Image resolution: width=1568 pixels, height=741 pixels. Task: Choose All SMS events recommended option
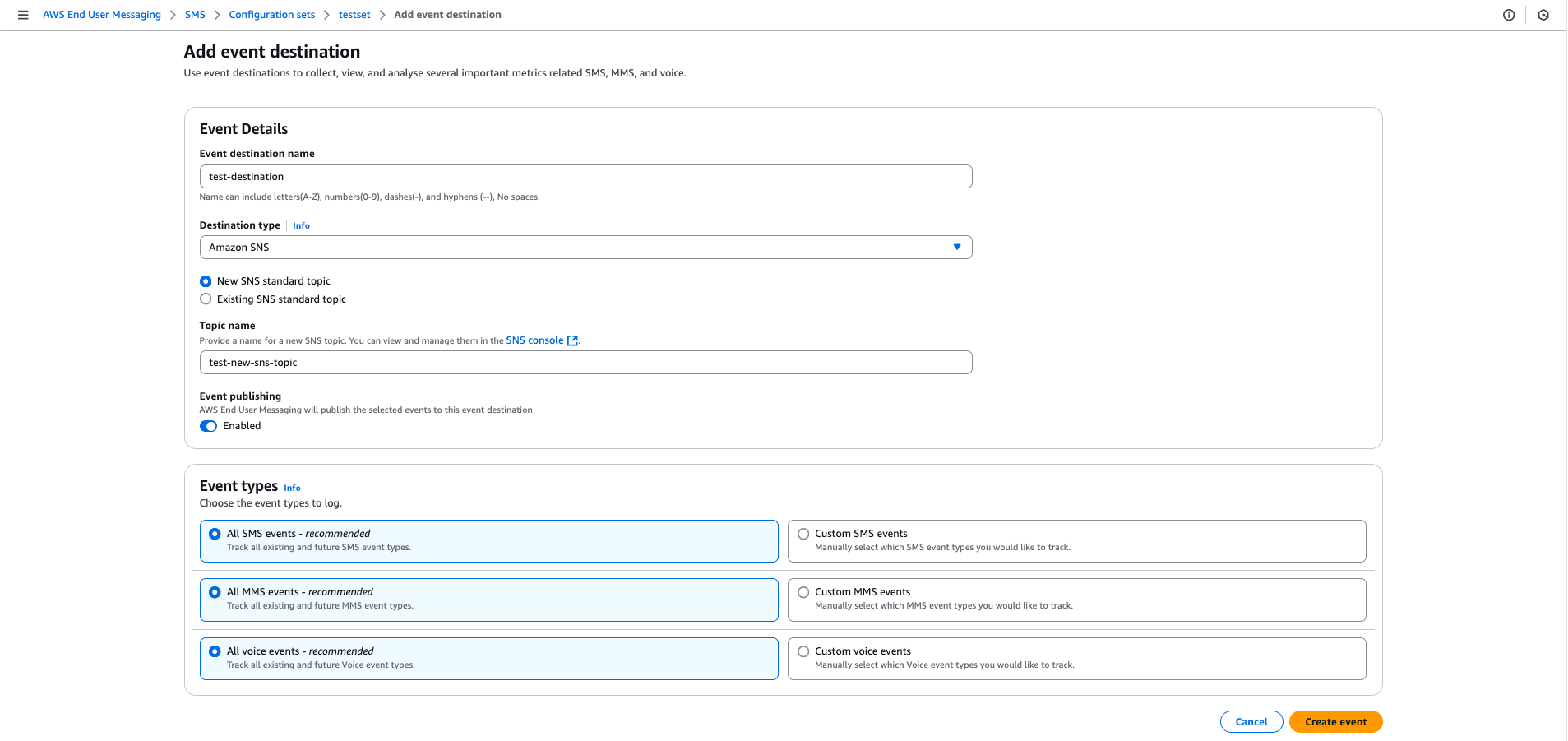coord(488,541)
